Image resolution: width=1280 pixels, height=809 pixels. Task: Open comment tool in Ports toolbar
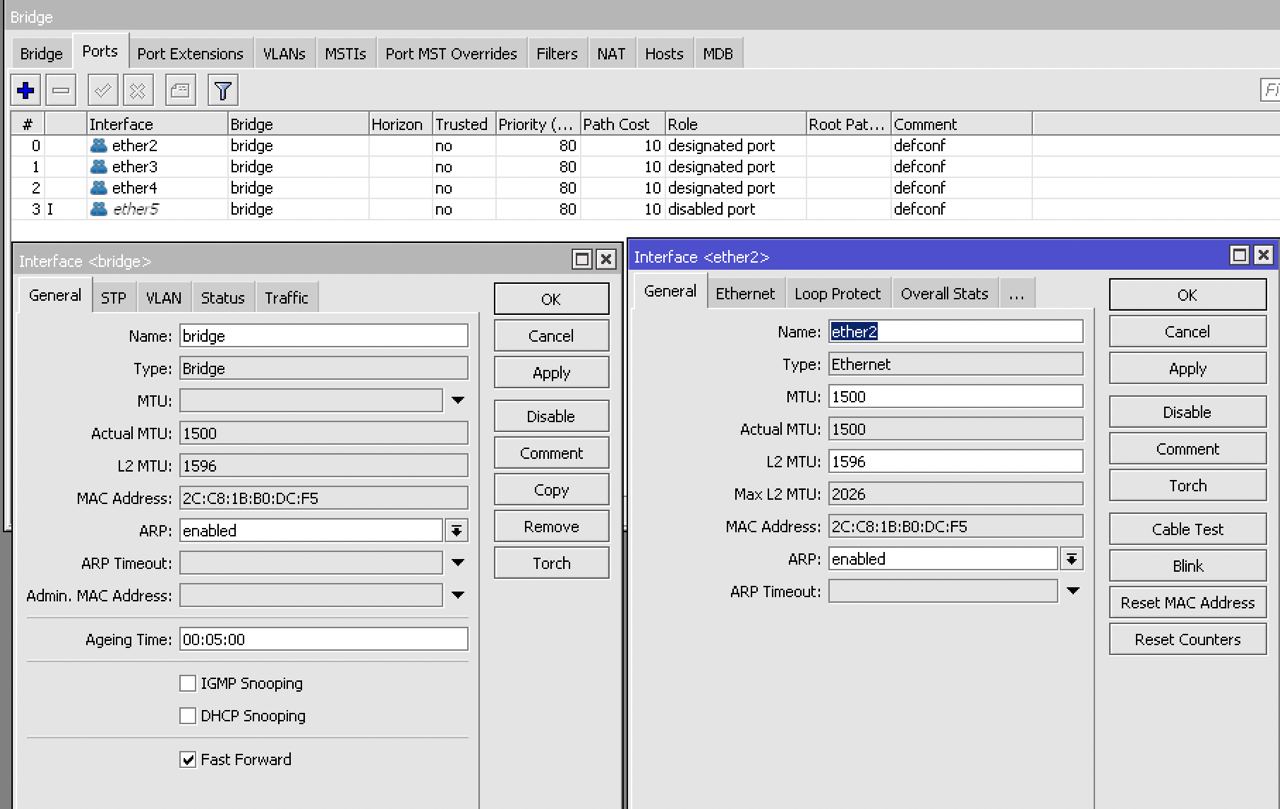tap(180, 91)
